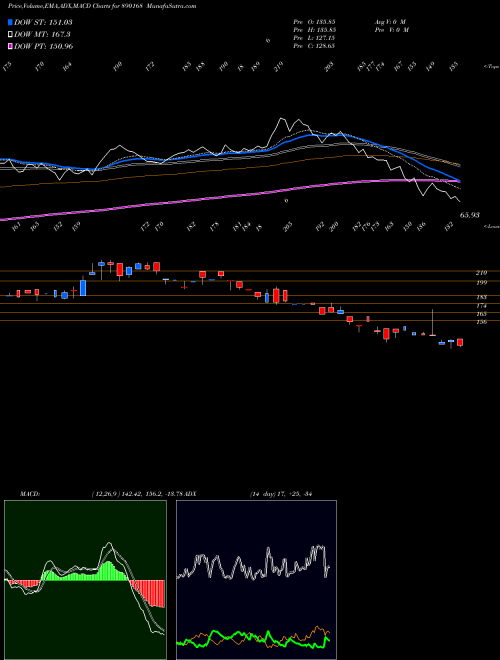Click the MACD (12,26,9) values text

137,494
